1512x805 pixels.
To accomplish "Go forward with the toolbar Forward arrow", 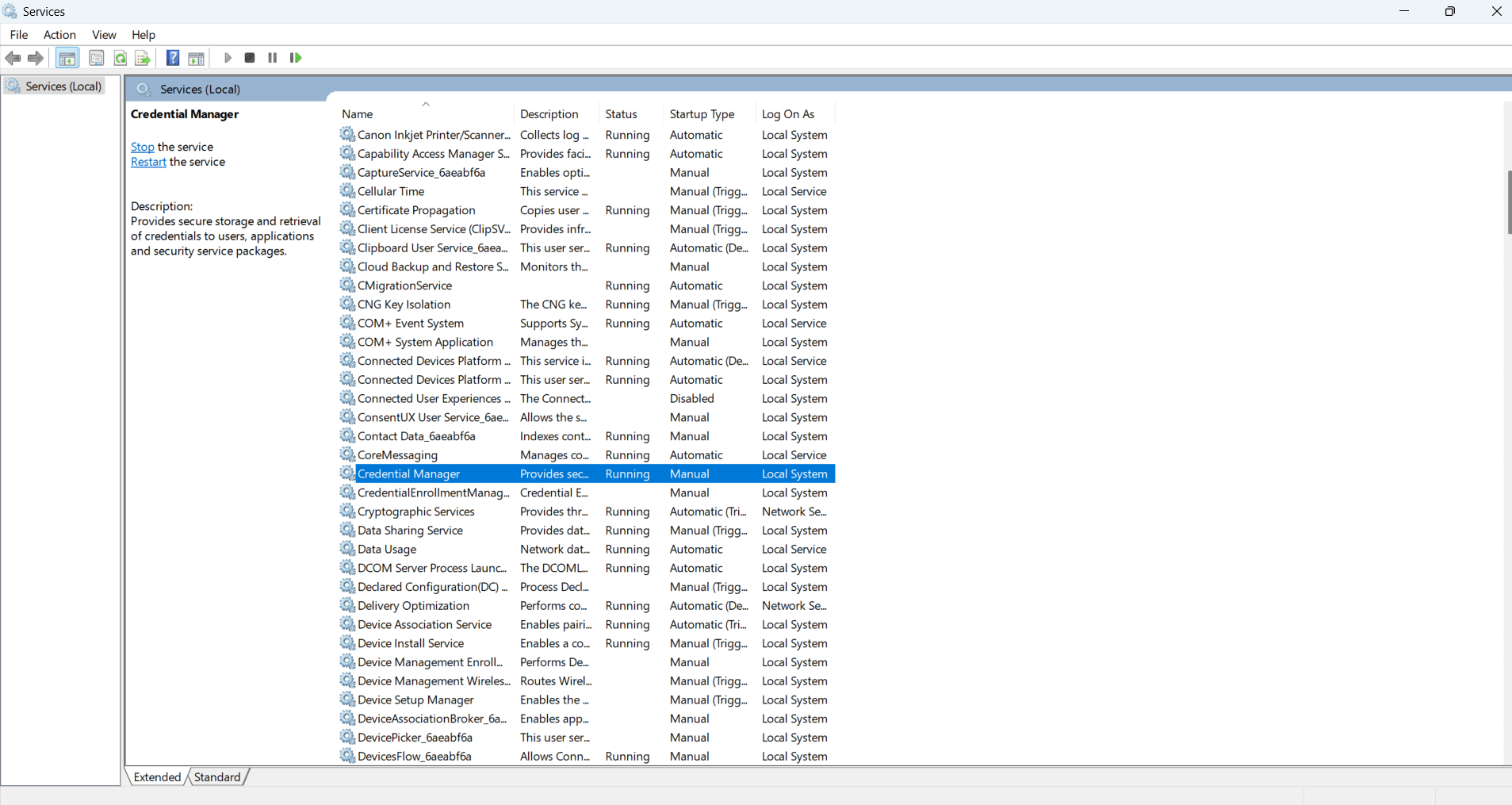I will click(36, 58).
